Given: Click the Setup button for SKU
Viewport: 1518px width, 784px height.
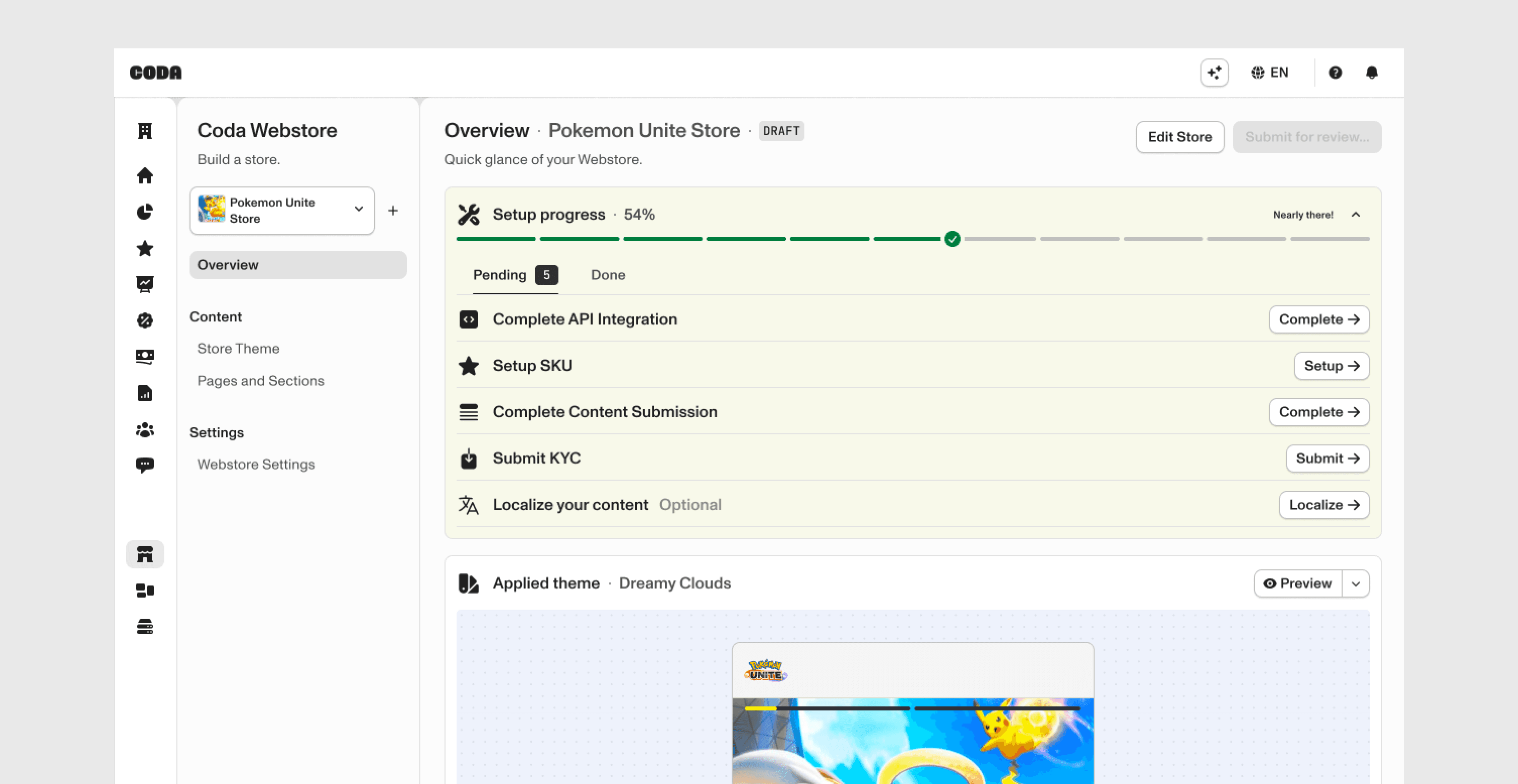Looking at the screenshot, I should (1331, 366).
